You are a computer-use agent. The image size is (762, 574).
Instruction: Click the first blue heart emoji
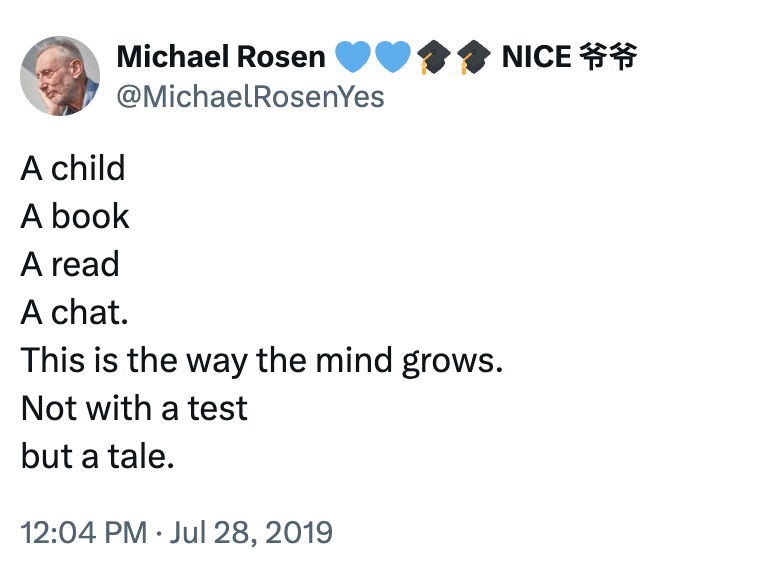[x=353, y=58]
